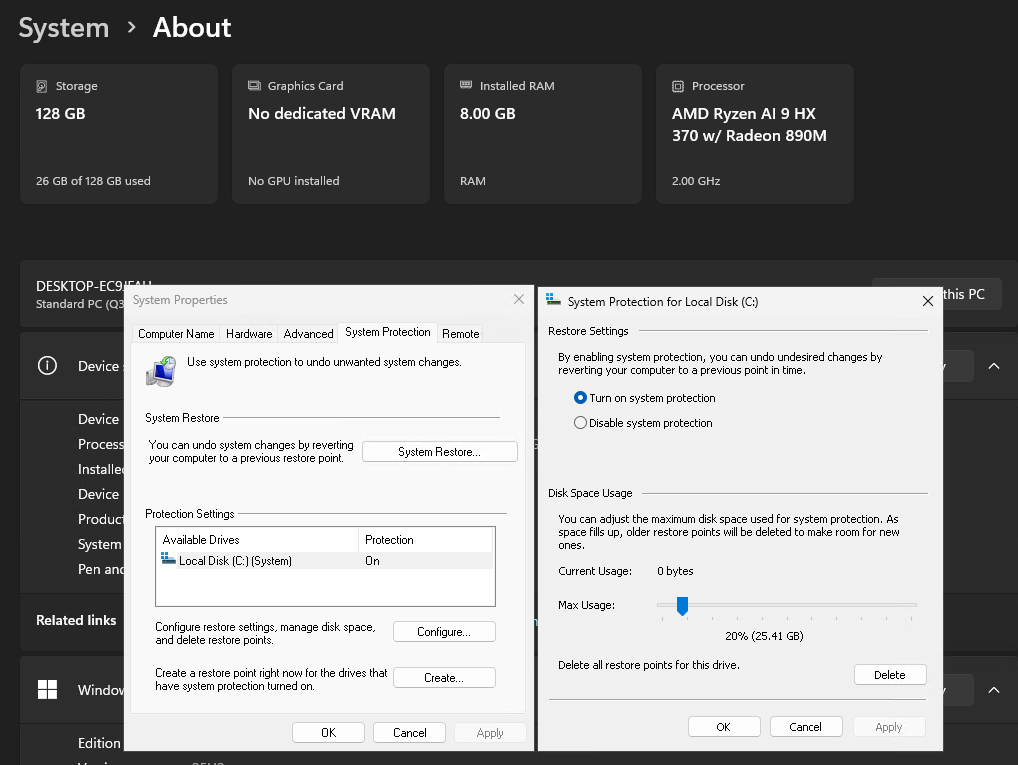The height and width of the screenshot is (765, 1018).
Task: Click the Graphics Card icon
Action: [254, 87]
